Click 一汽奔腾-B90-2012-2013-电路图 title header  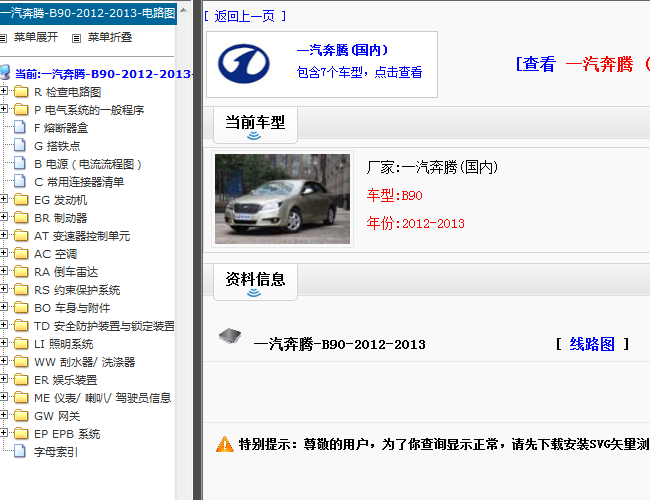pyautogui.click(x=88, y=13)
